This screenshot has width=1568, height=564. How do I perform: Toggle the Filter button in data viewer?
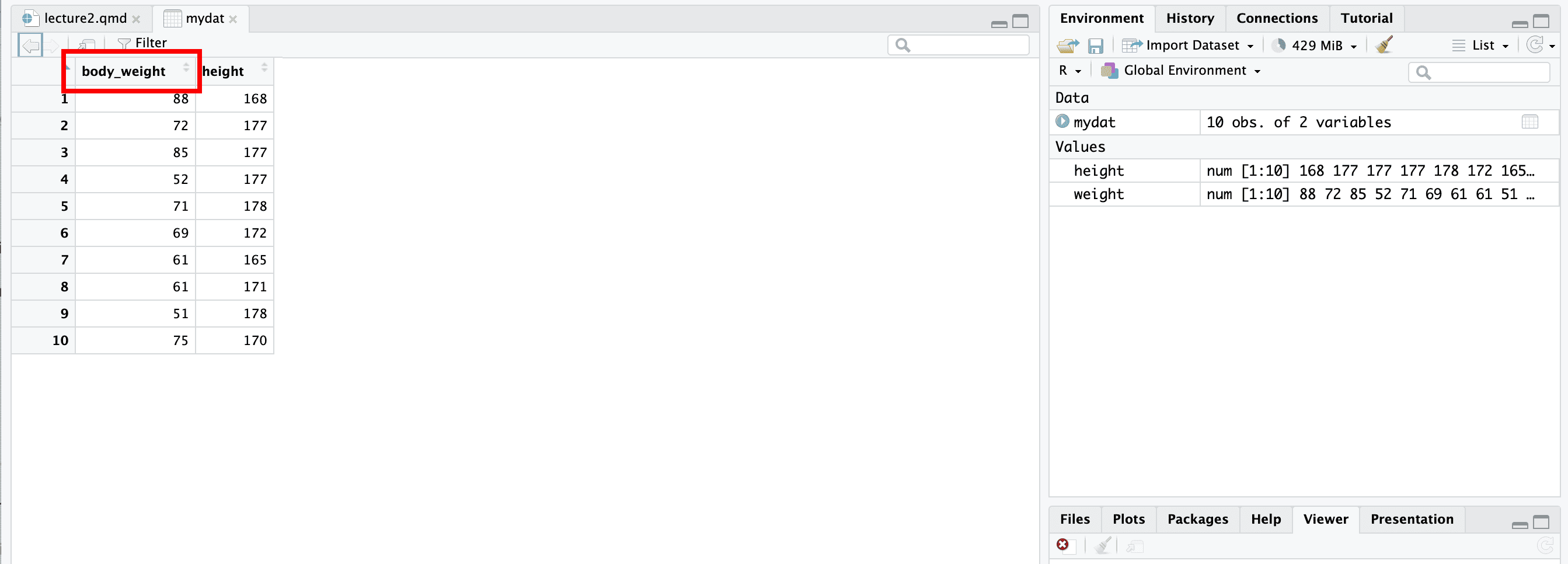(x=142, y=43)
